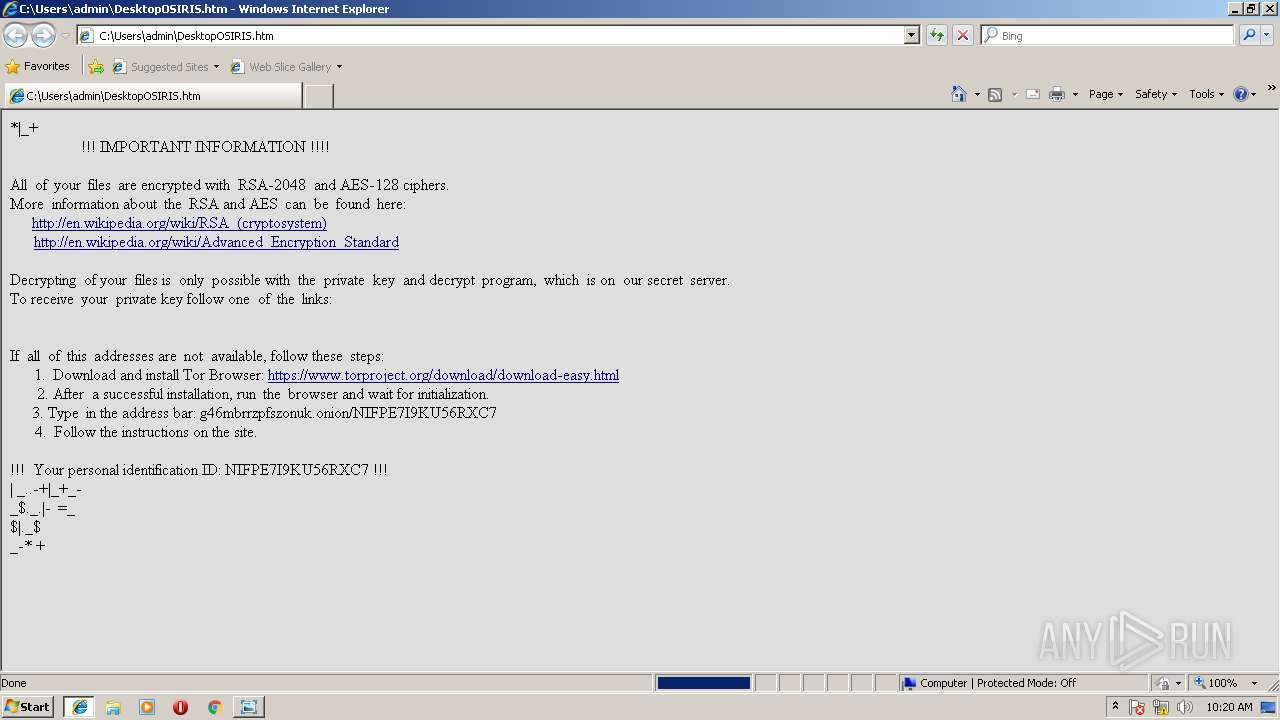The width and height of the screenshot is (1280, 720).
Task: Click the search magnifier button
Action: click(1249, 35)
